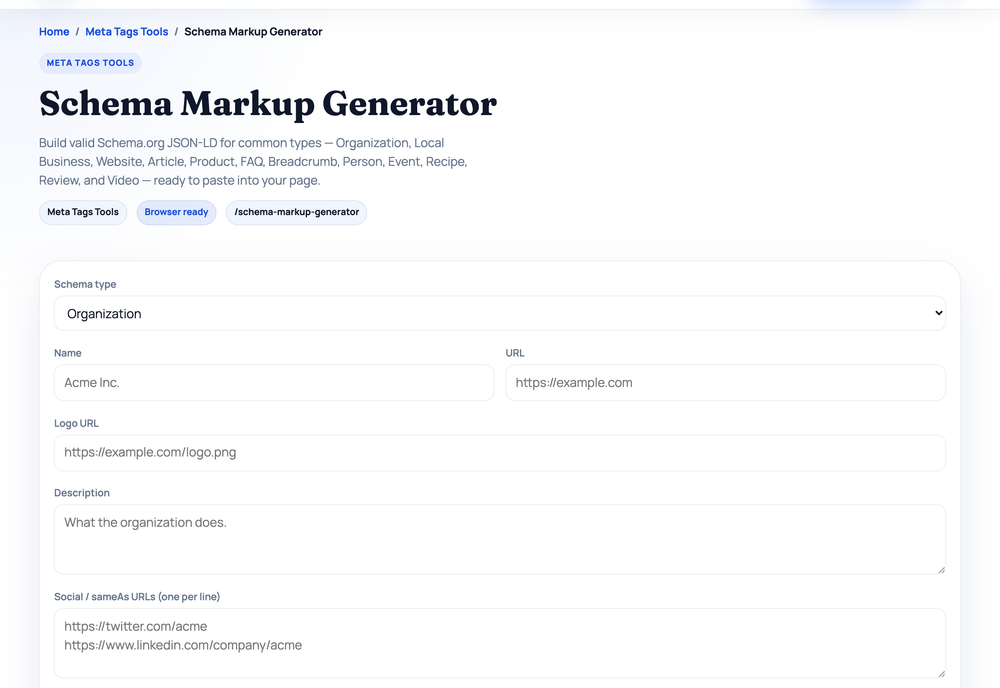Image resolution: width=1000 pixels, height=688 pixels.
Task: Click the Logo URL label
Action: tap(76, 423)
